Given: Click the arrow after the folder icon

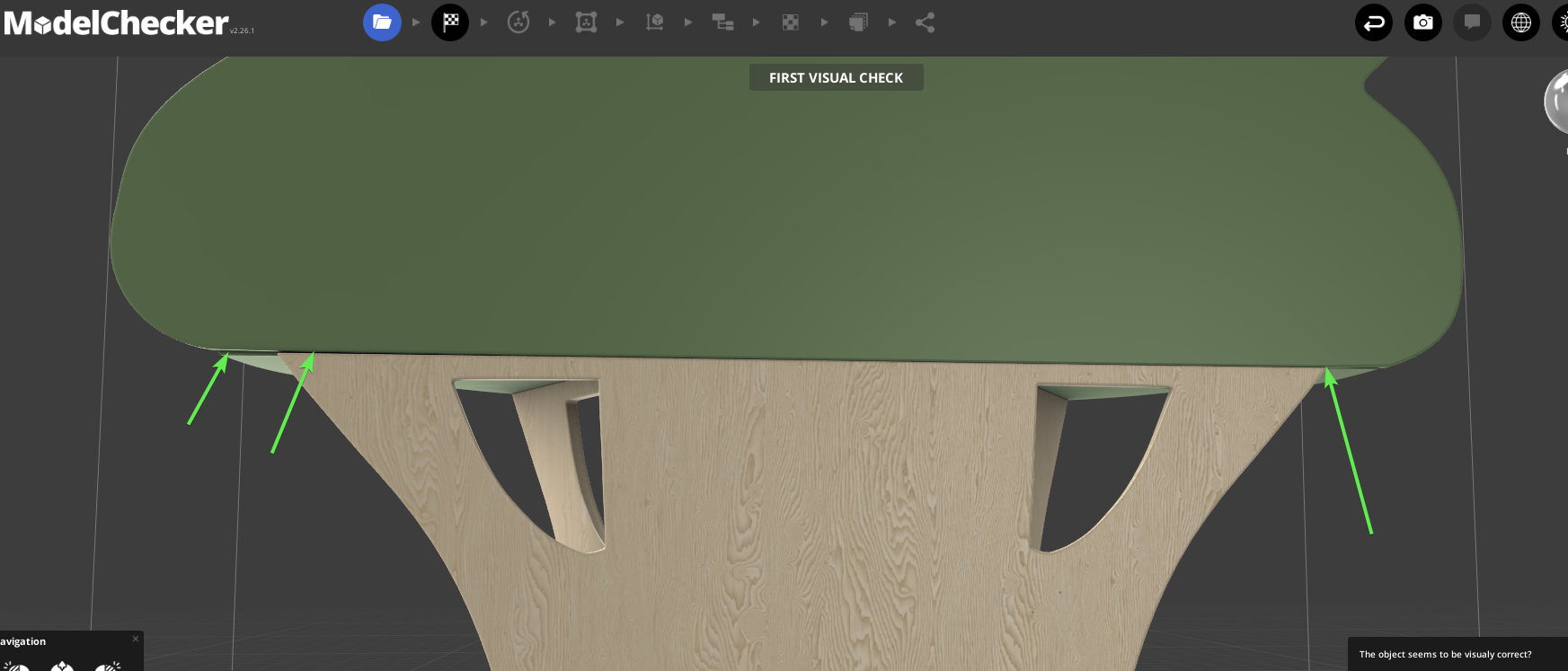Looking at the screenshot, I should click(x=416, y=22).
